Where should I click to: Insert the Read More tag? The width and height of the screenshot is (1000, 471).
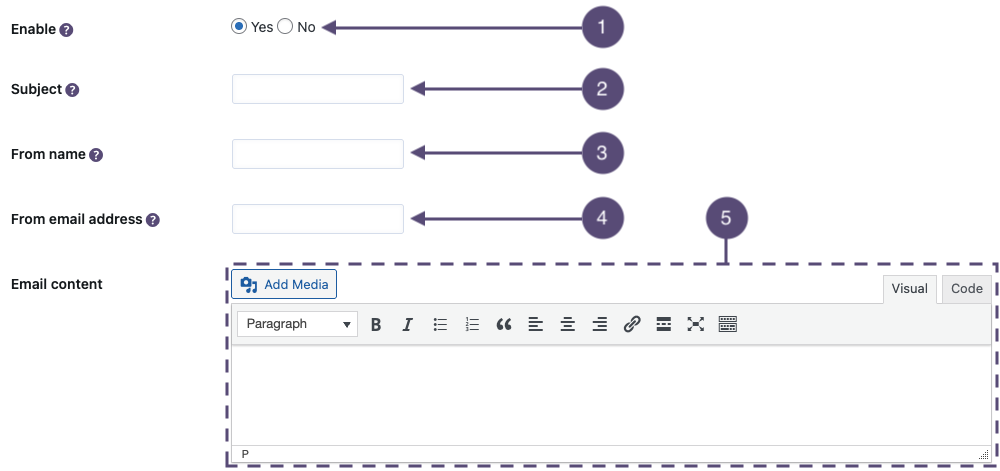pos(663,324)
